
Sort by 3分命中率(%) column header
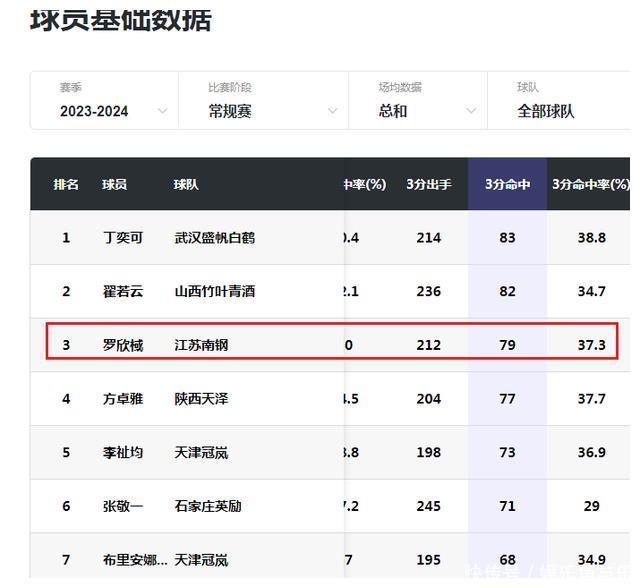coord(591,185)
